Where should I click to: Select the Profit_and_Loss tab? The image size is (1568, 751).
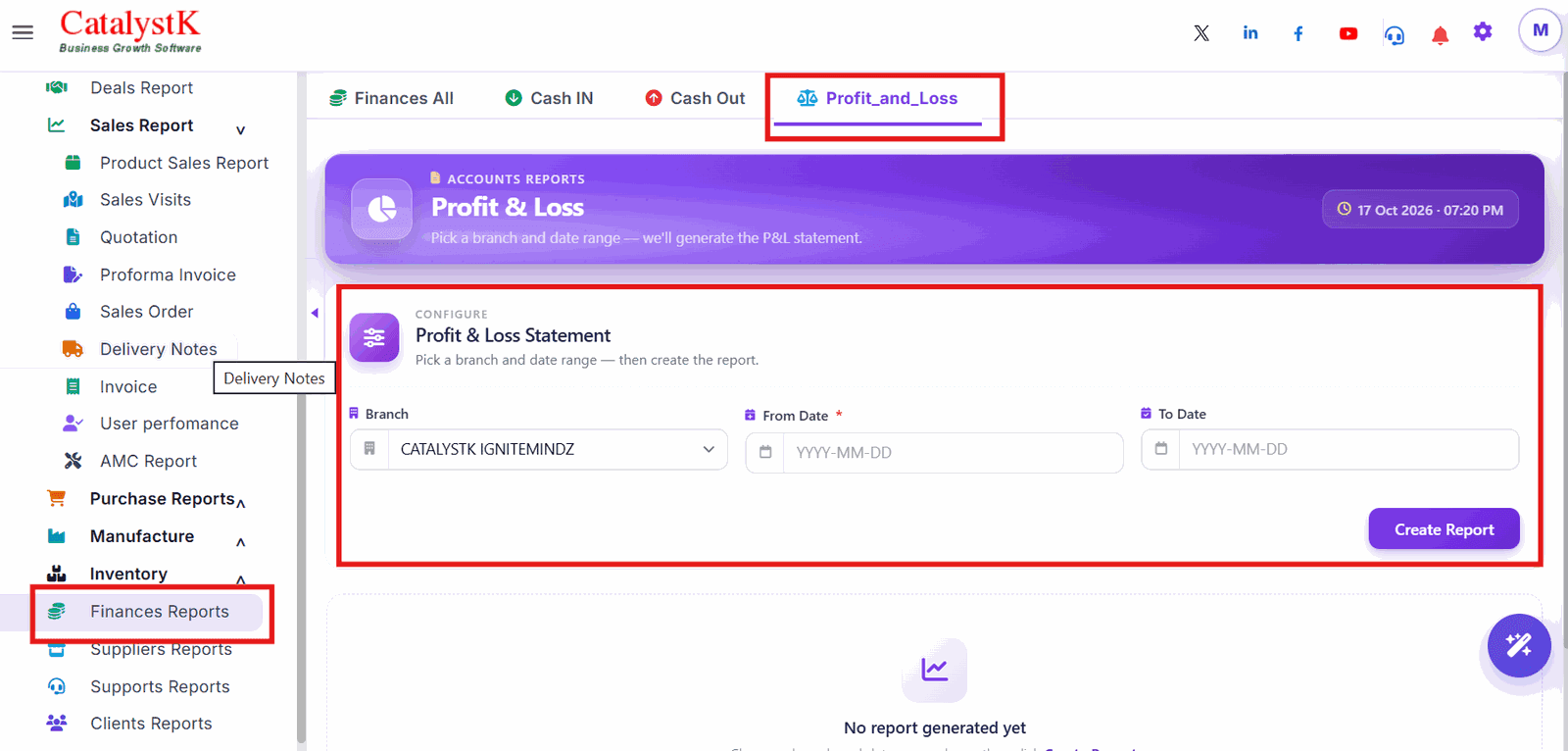(878, 98)
